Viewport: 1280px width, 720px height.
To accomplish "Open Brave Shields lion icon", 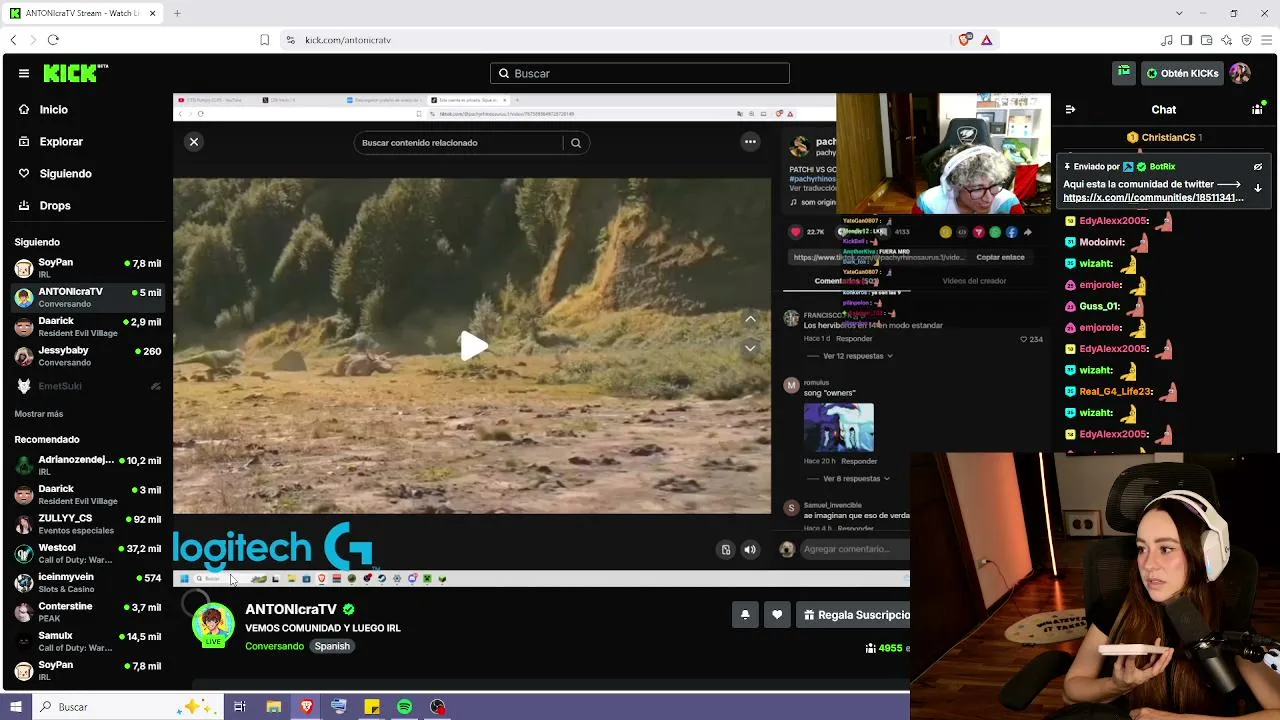I will click(964, 40).
